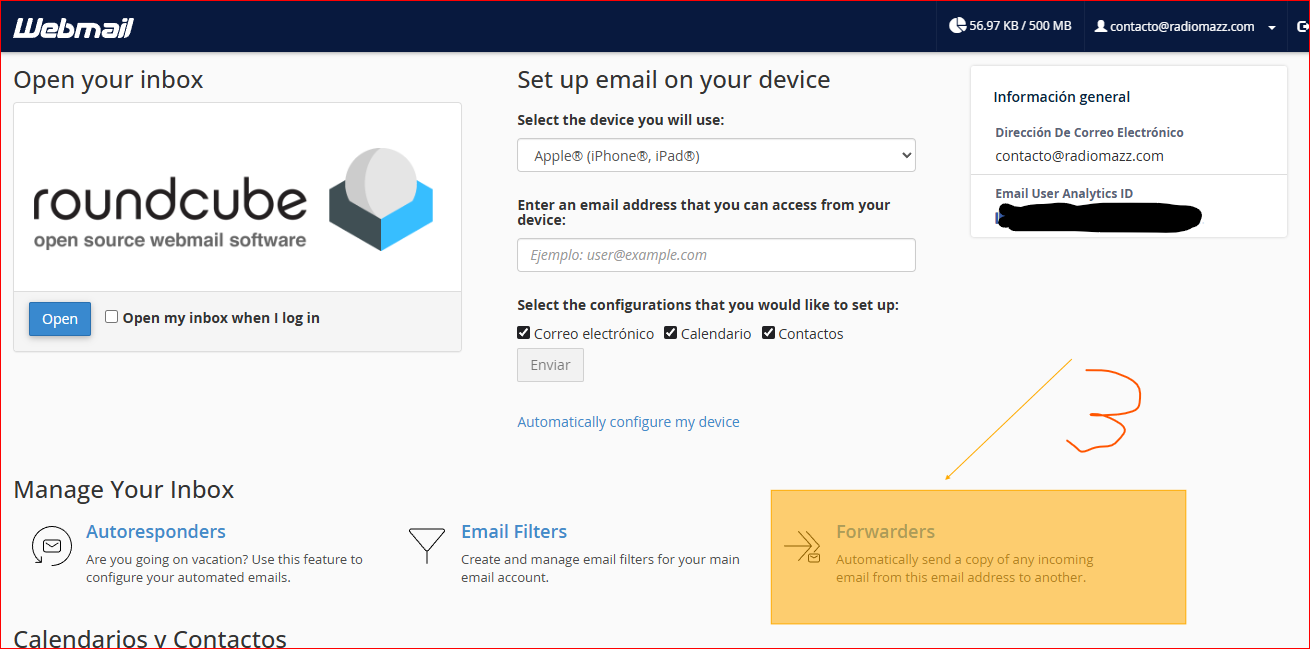
Task: Click the 'Set up email on your device' heading
Action: [674, 80]
